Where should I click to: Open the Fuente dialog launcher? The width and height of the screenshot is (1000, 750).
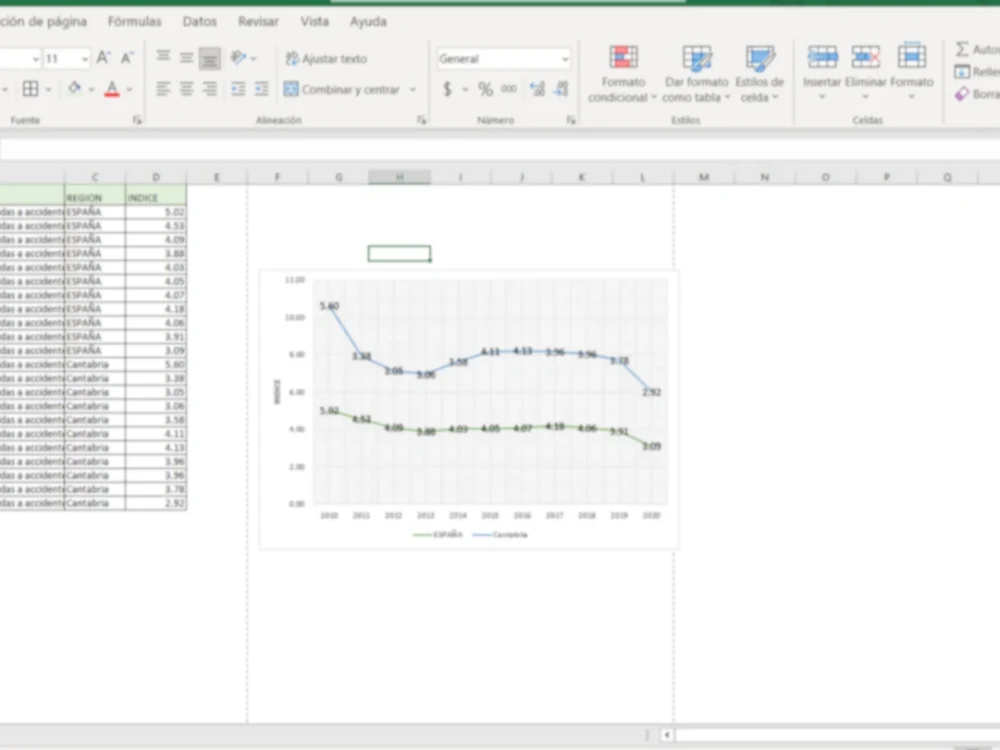click(136, 120)
